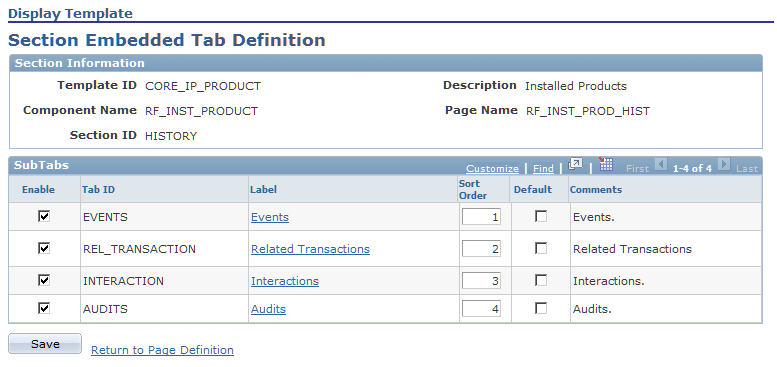Click Return to Page Definition link
The width and height of the screenshot is (777, 367).
tap(162, 350)
